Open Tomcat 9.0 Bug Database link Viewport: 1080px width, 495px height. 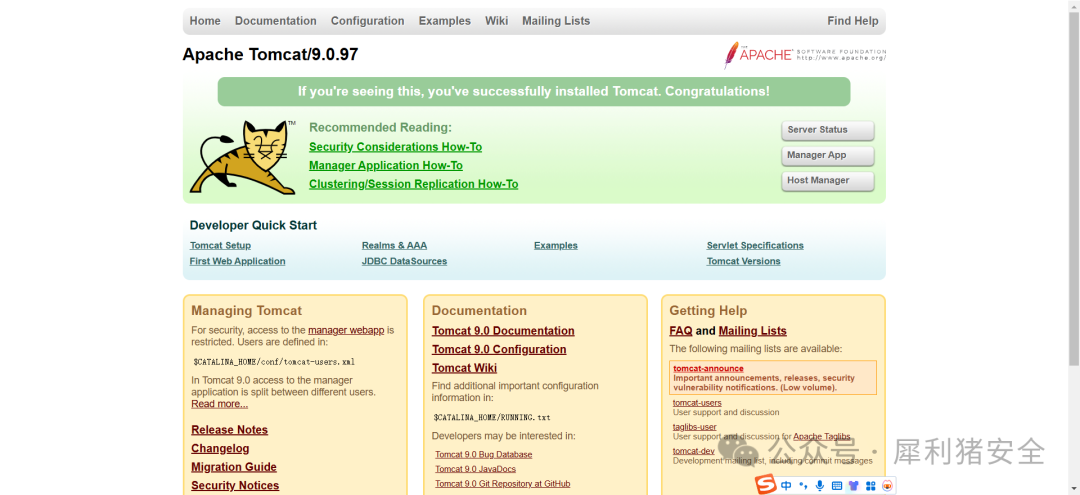point(484,454)
